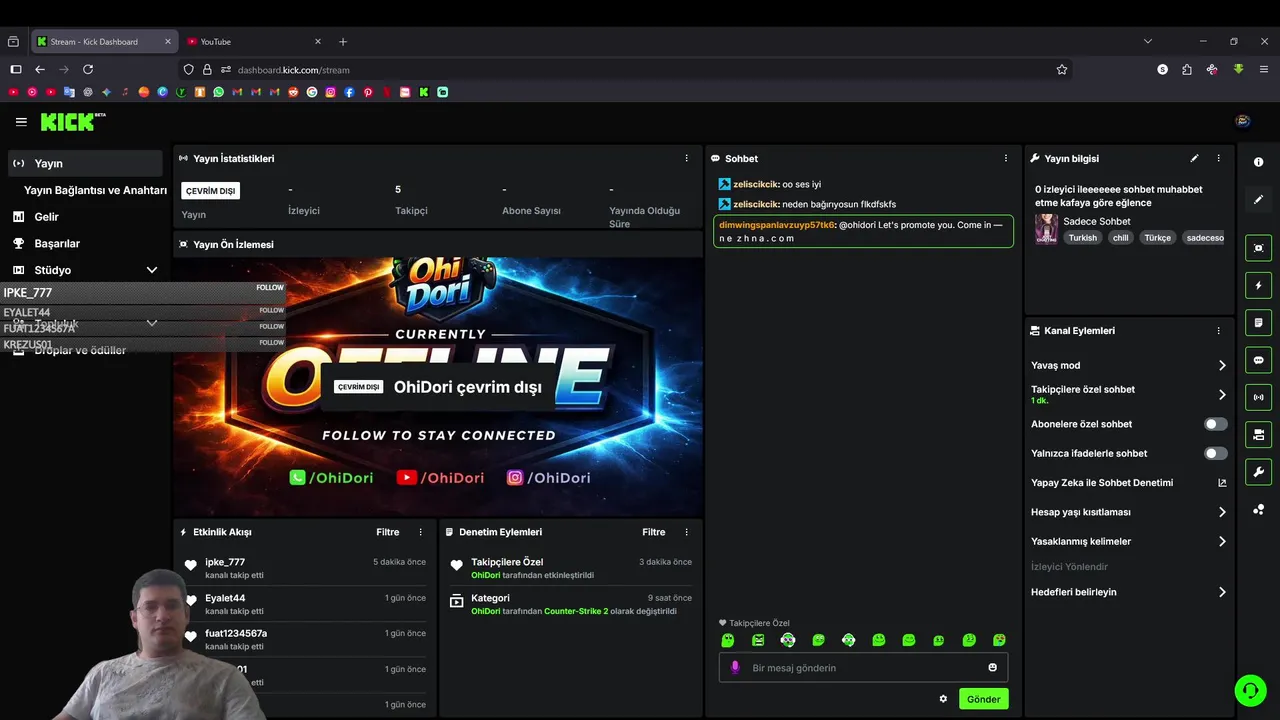1280x720 pixels.
Task: Click the stream preview frame icon in right sidebar
Action: [1258, 248]
